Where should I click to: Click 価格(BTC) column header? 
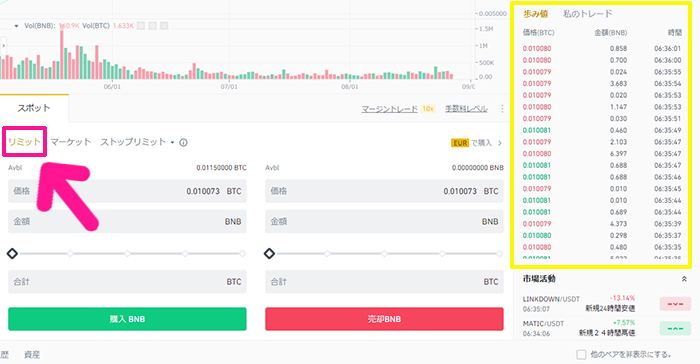coord(538,33)
